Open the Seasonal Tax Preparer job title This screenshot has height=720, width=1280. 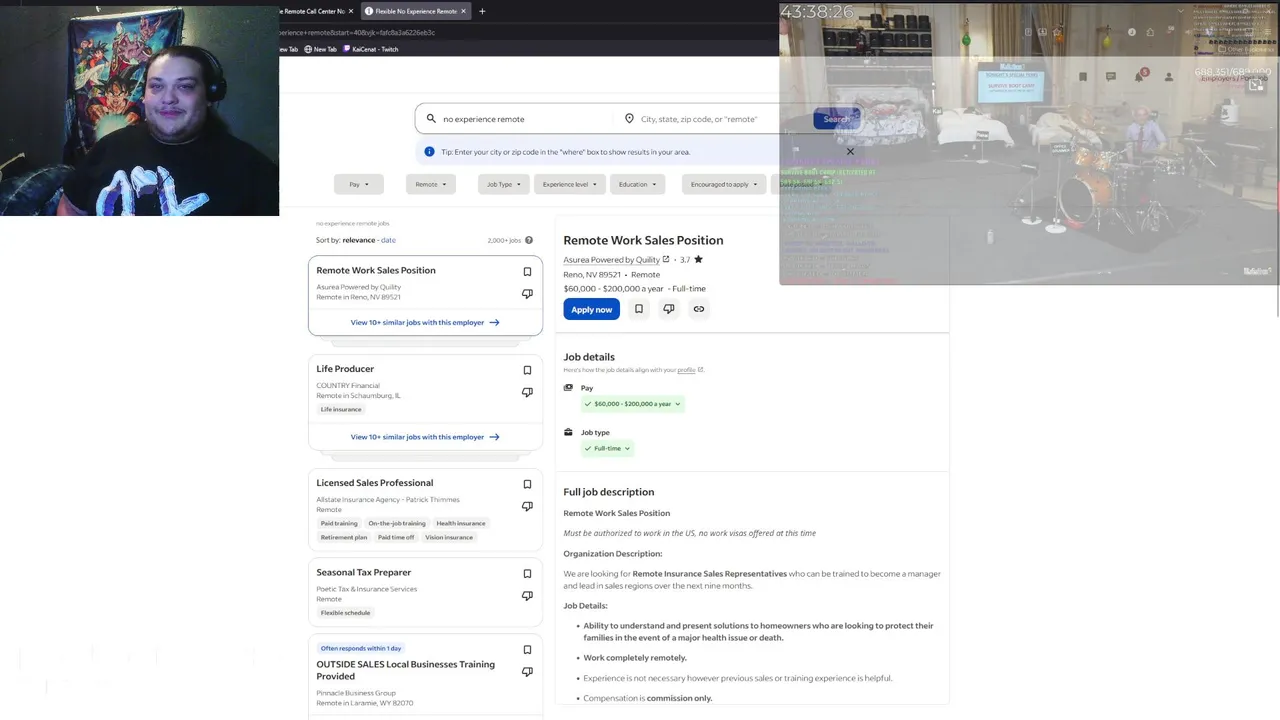364,572
